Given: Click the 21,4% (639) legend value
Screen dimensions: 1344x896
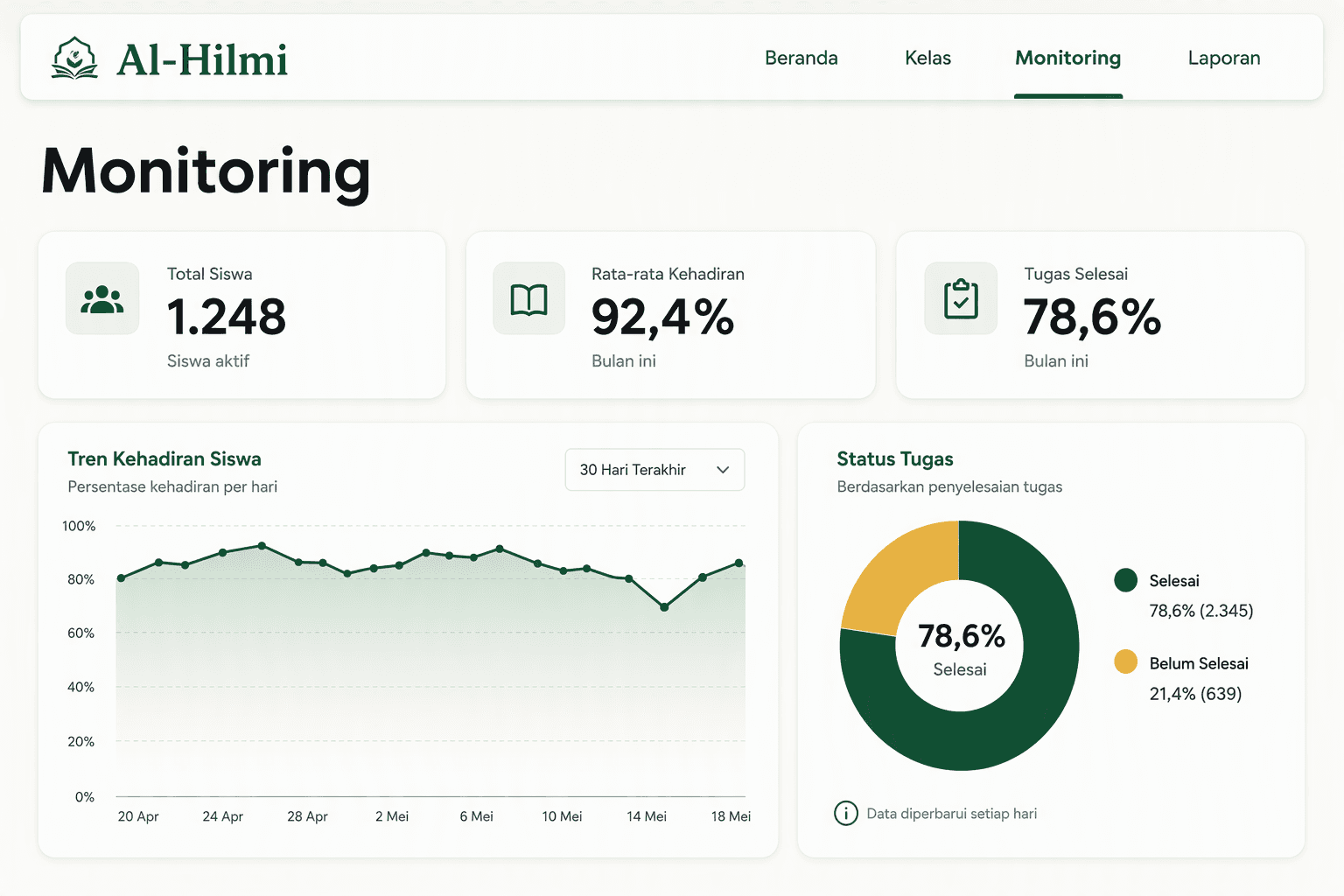Looking at the screenshot, I should (x=1195, y=694).
